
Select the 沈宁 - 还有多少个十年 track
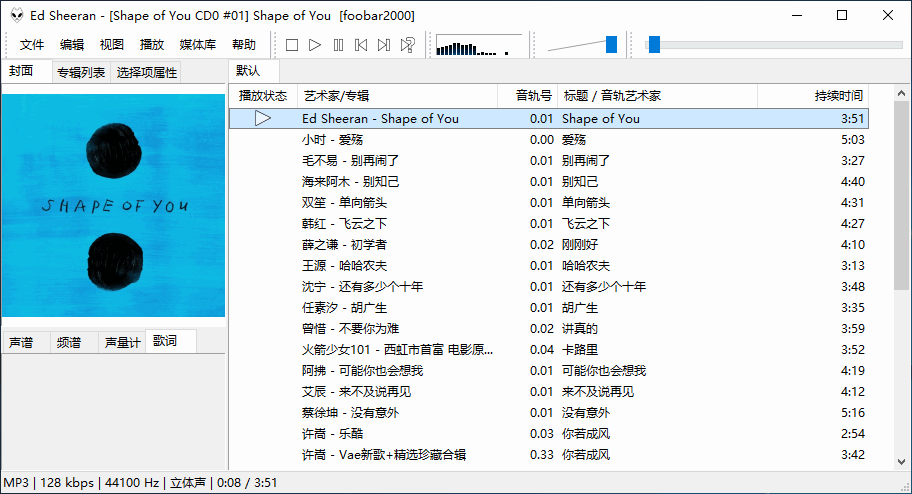pos(549,287)
